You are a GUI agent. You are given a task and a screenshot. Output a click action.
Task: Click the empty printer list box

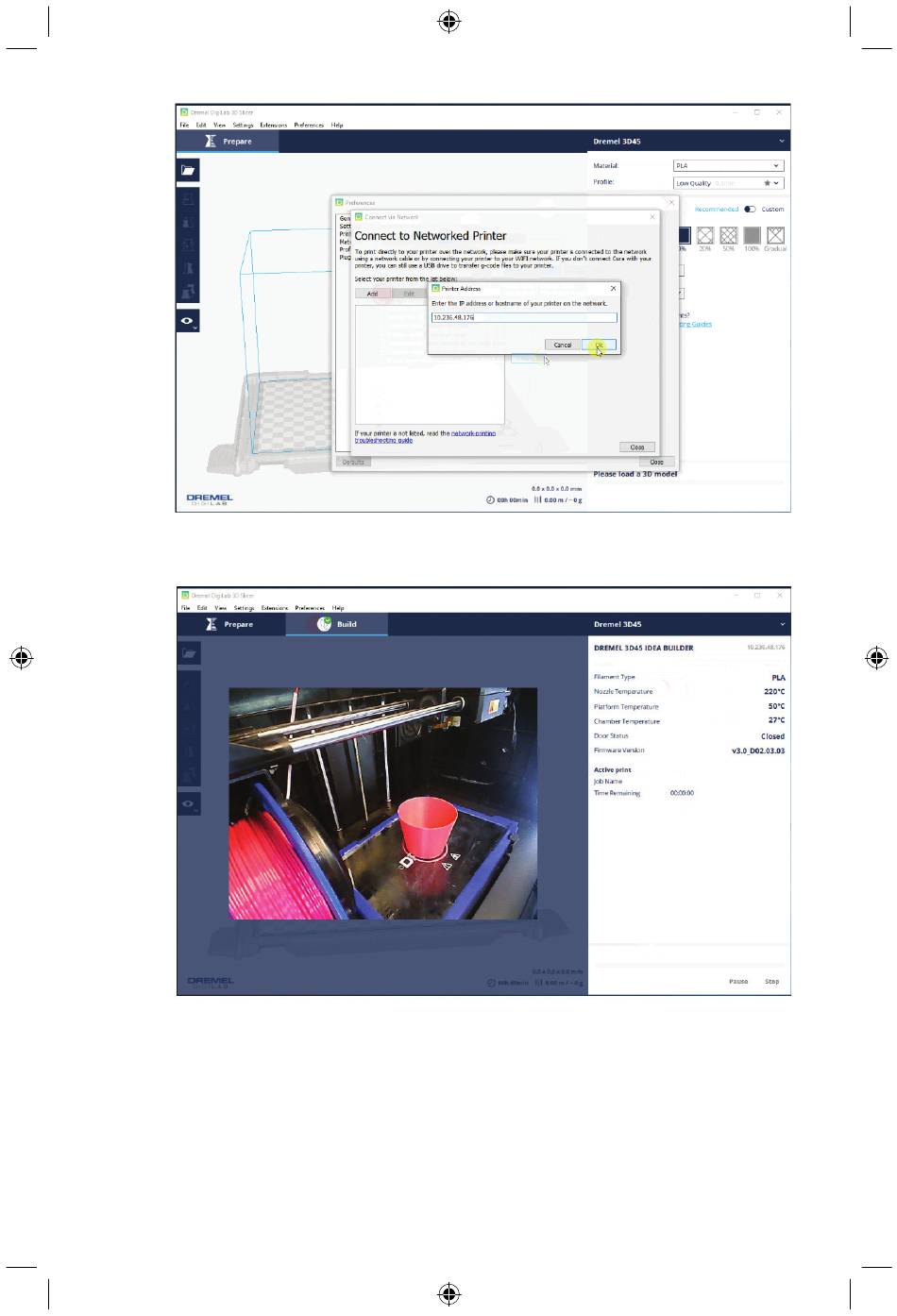click(430, 364)
